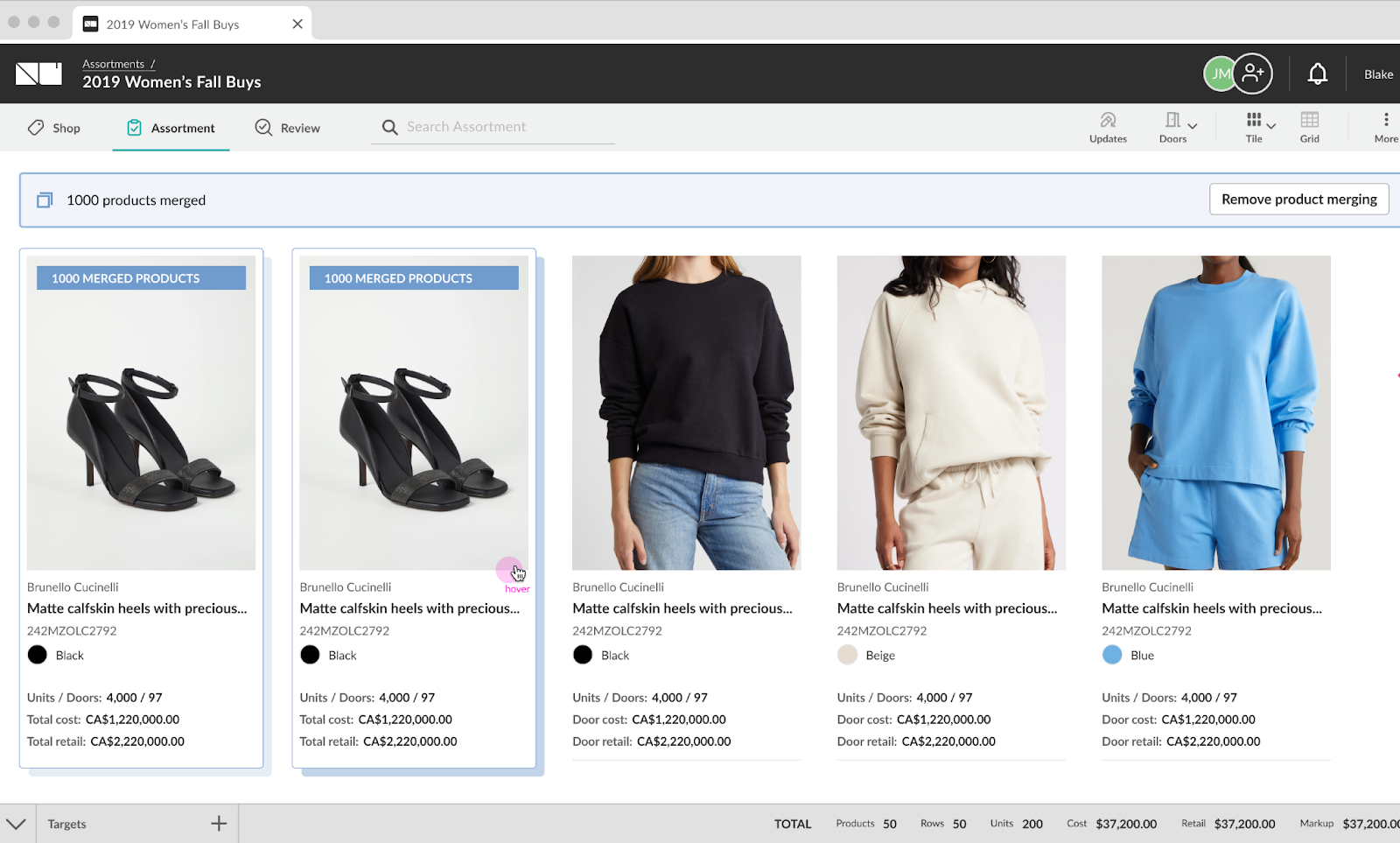Click the 2019 Women's Fall Buys page title
The width and height of the screenshot is (1400, 843).
tap(171, 82)
